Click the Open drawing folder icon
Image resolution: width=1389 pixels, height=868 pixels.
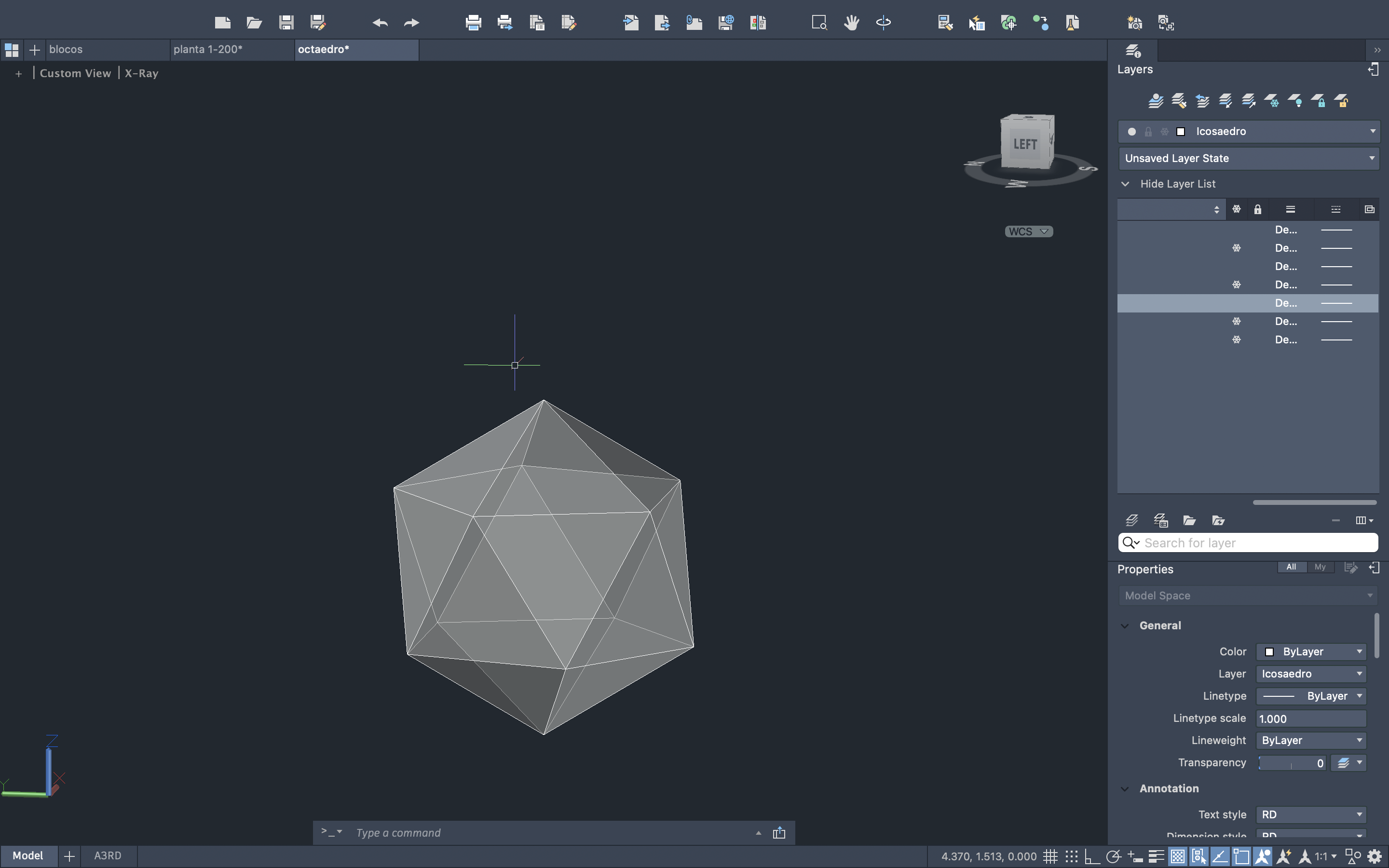pyautogui.click(x=254, y=22)
